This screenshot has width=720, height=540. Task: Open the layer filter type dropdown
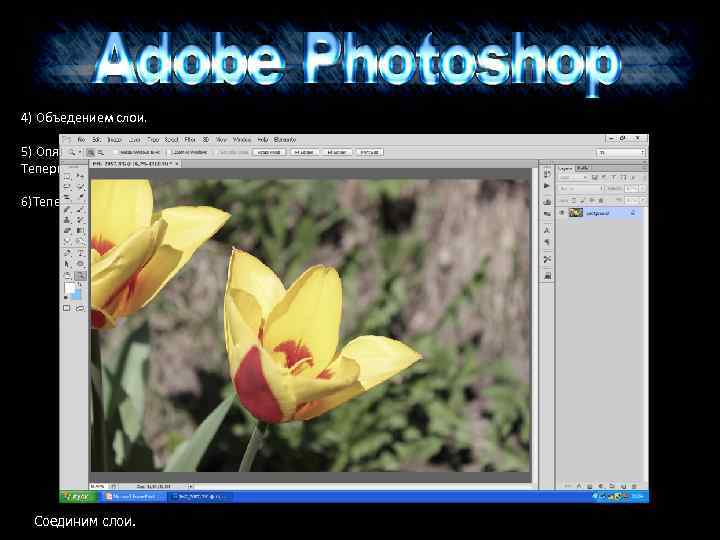(x=574, y=177)
